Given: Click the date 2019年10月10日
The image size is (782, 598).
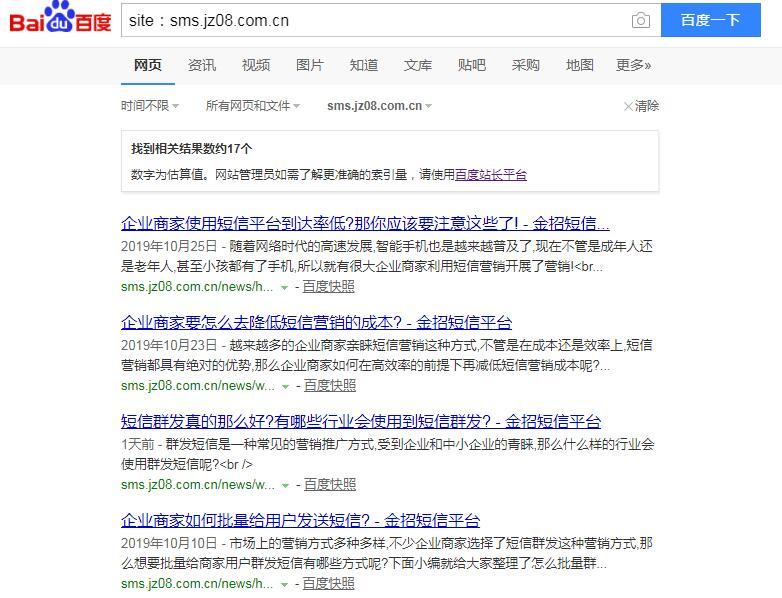Looking at the screenshot, I should pos(169,543).
